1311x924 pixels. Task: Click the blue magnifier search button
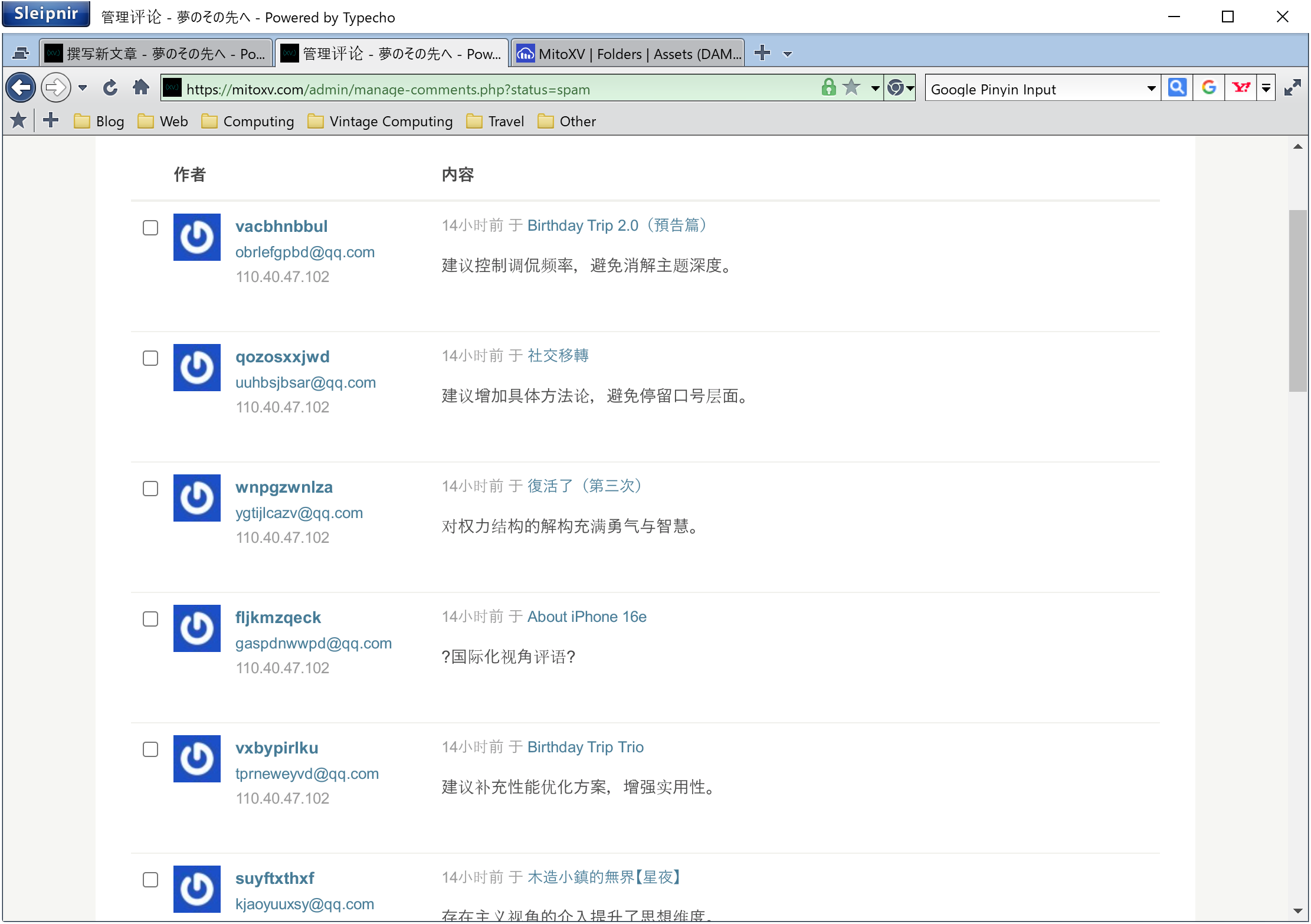click(x=1177, y=88)
